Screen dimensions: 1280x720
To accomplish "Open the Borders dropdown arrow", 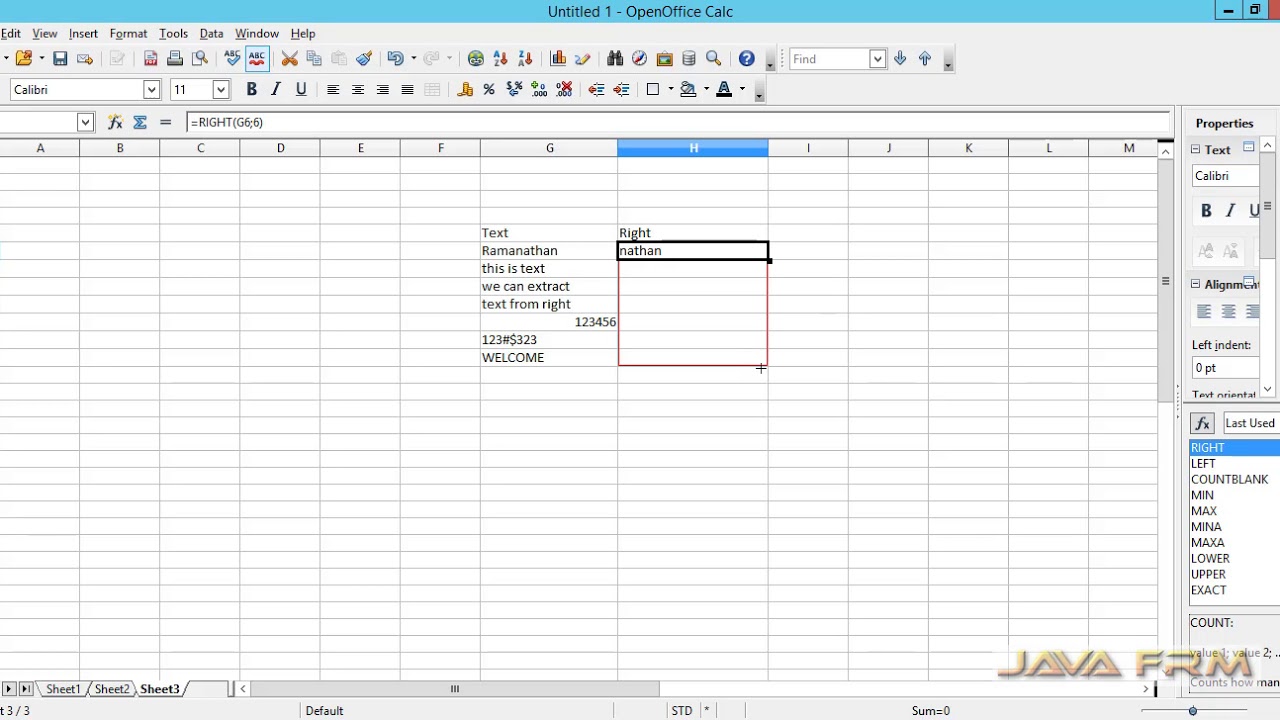I will (x=670, y=90).
